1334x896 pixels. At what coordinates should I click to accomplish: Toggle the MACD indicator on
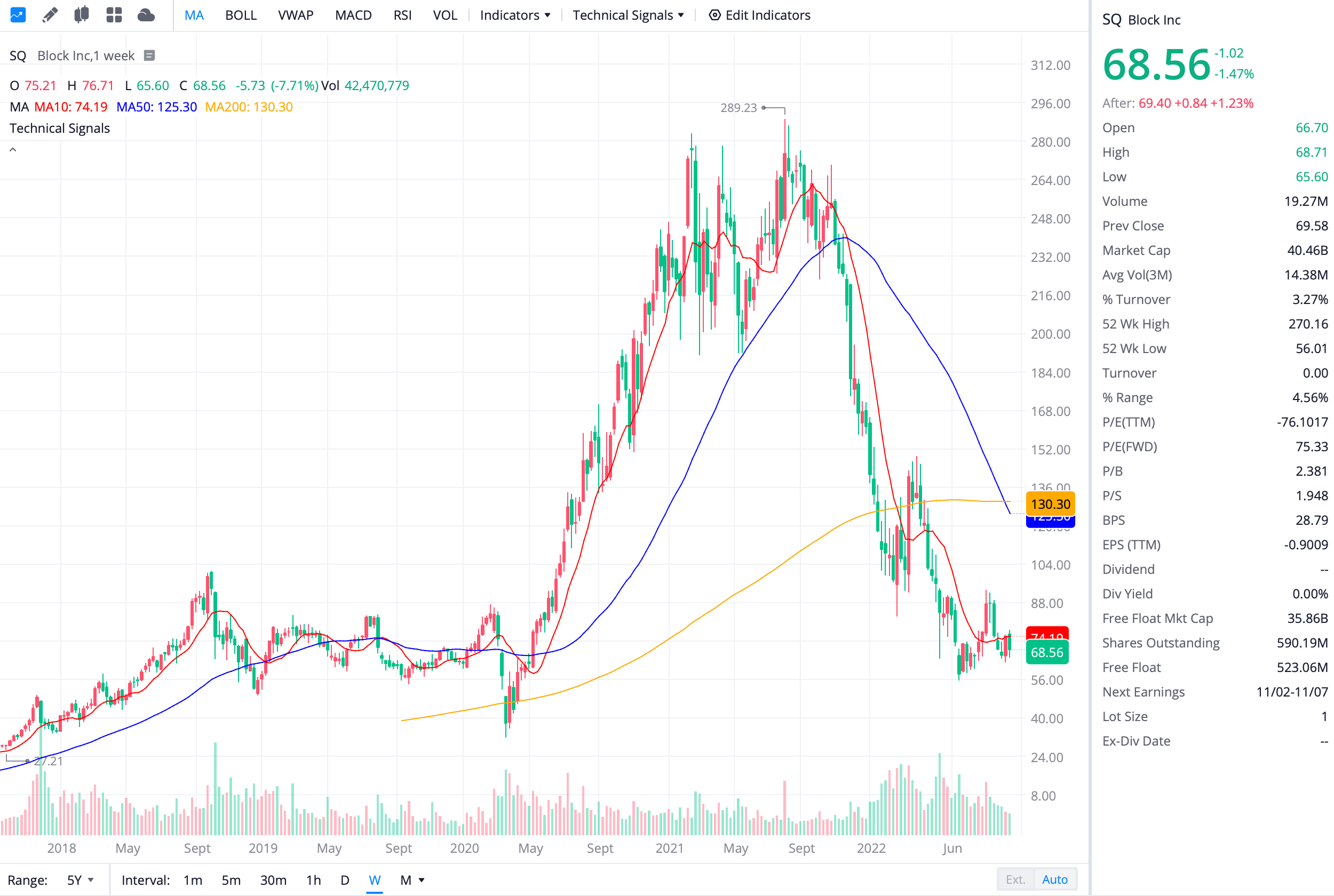[353, 15]
